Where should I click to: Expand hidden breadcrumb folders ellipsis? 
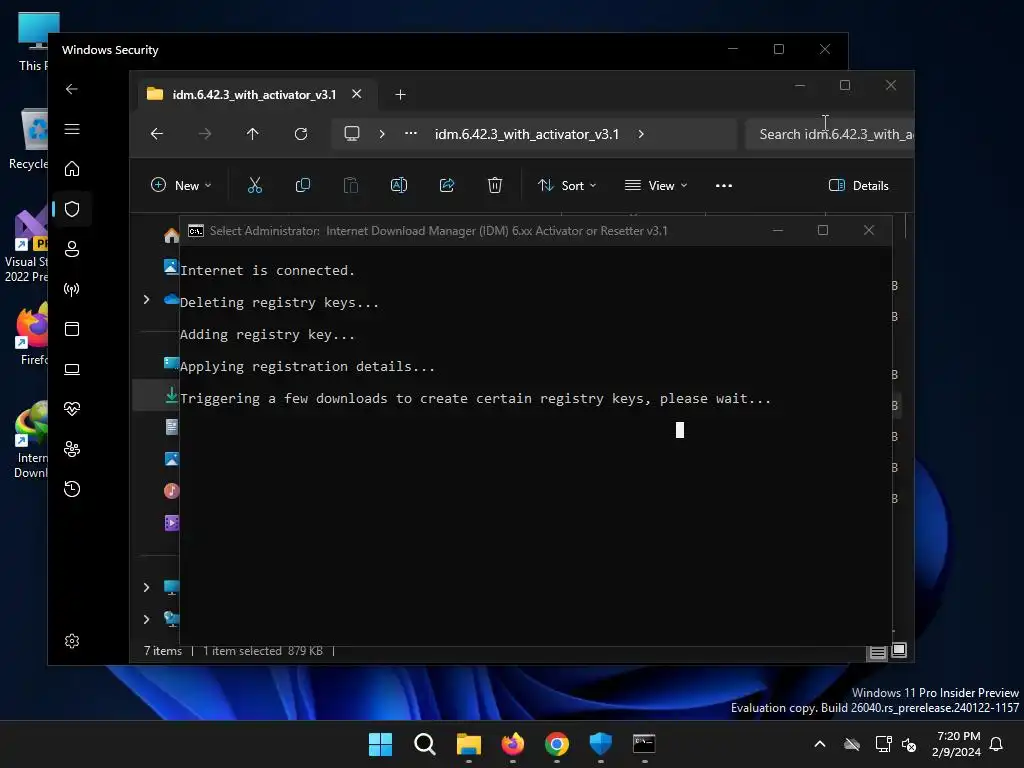pyautogui.click(x=411, y=133)
